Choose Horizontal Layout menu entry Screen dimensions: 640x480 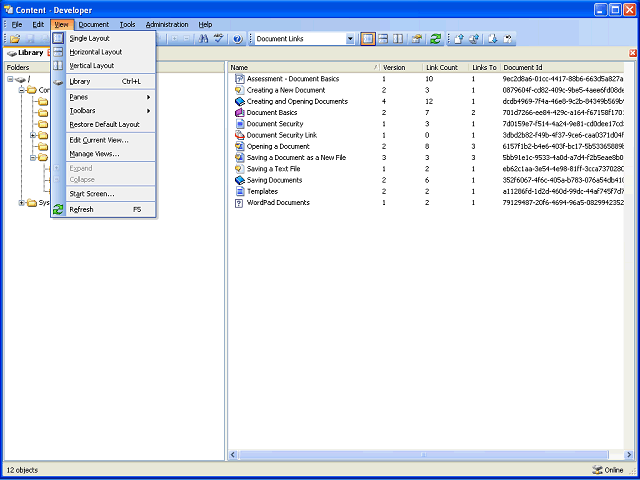(x=103, y=52)
